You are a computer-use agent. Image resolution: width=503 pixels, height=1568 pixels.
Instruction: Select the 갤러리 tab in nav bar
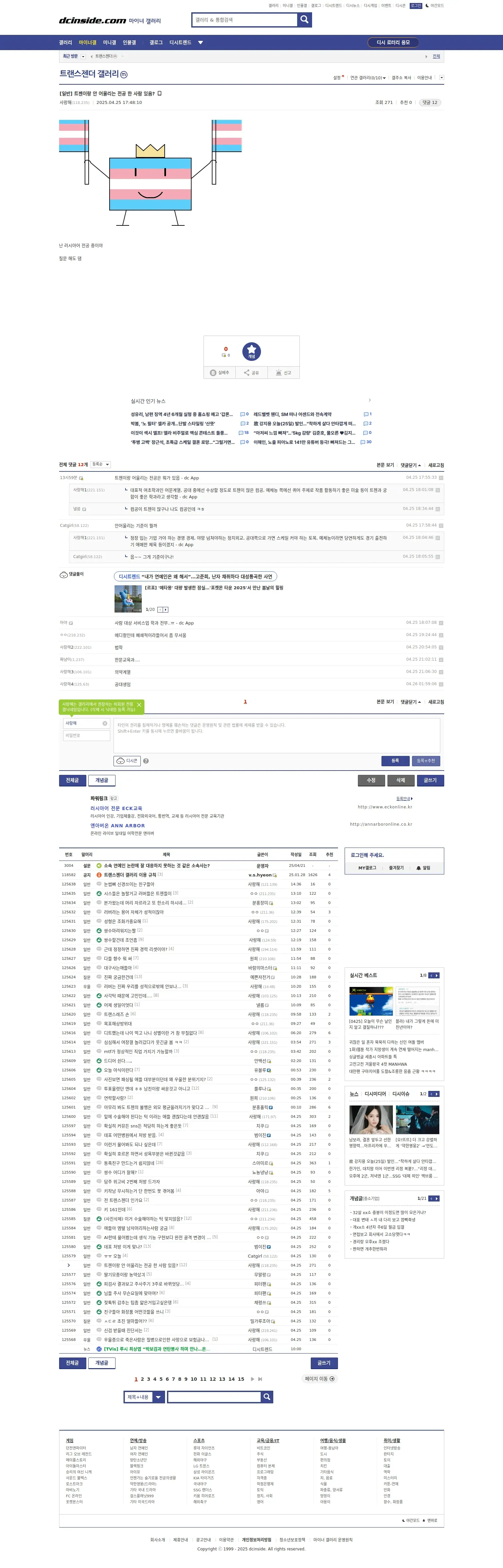[65, 42]
